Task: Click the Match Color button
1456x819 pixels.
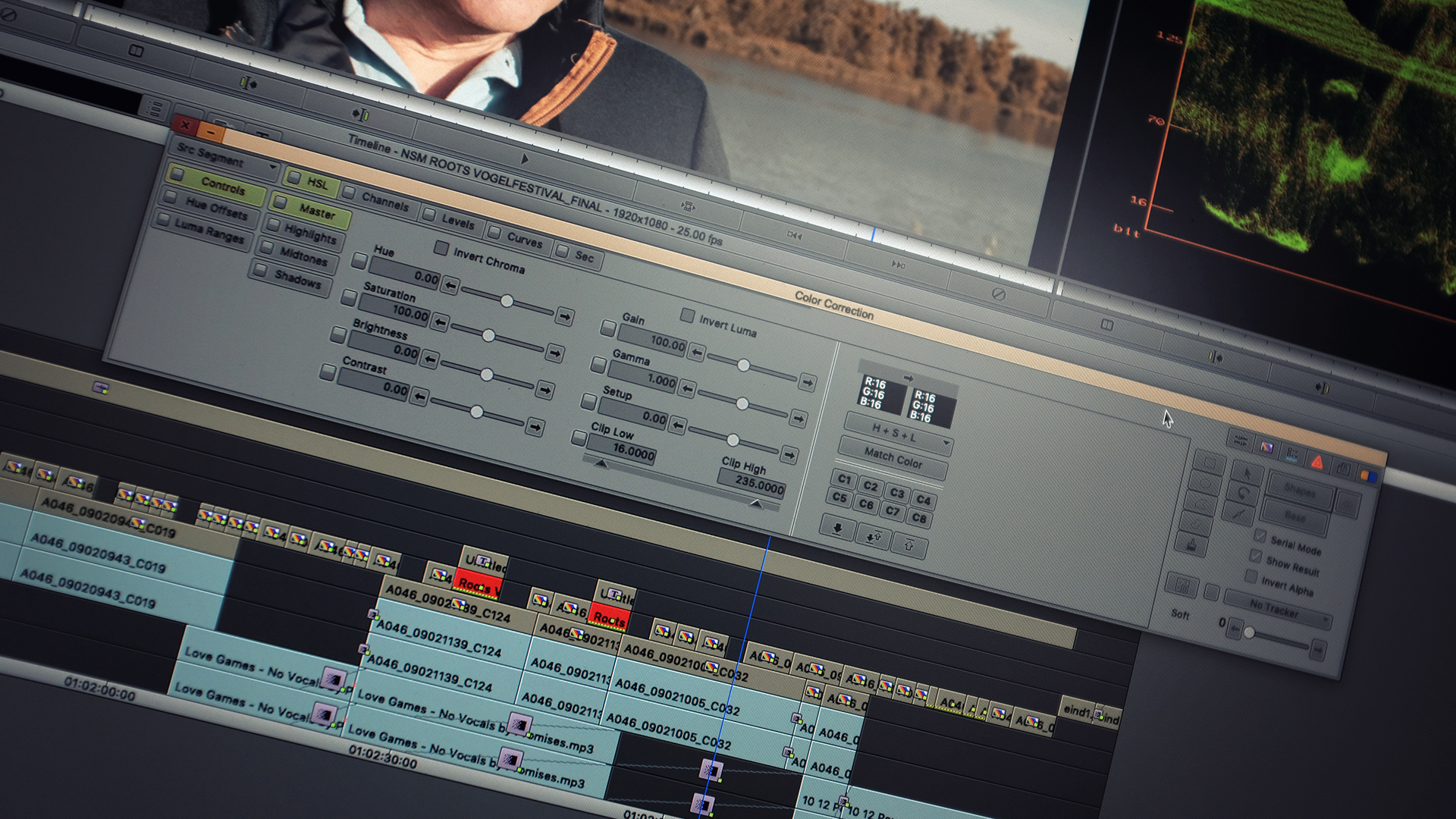Action: click(x=893, y=457)
